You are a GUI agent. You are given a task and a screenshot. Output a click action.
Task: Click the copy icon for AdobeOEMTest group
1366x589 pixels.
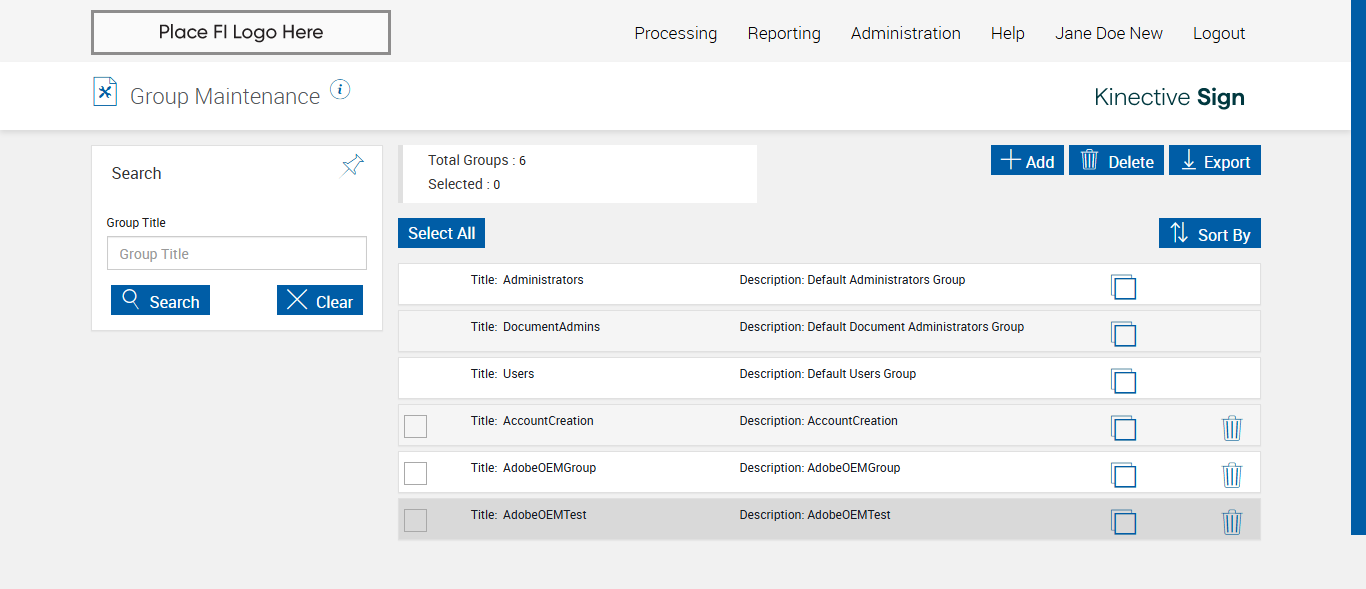[x=1124, y=522]
